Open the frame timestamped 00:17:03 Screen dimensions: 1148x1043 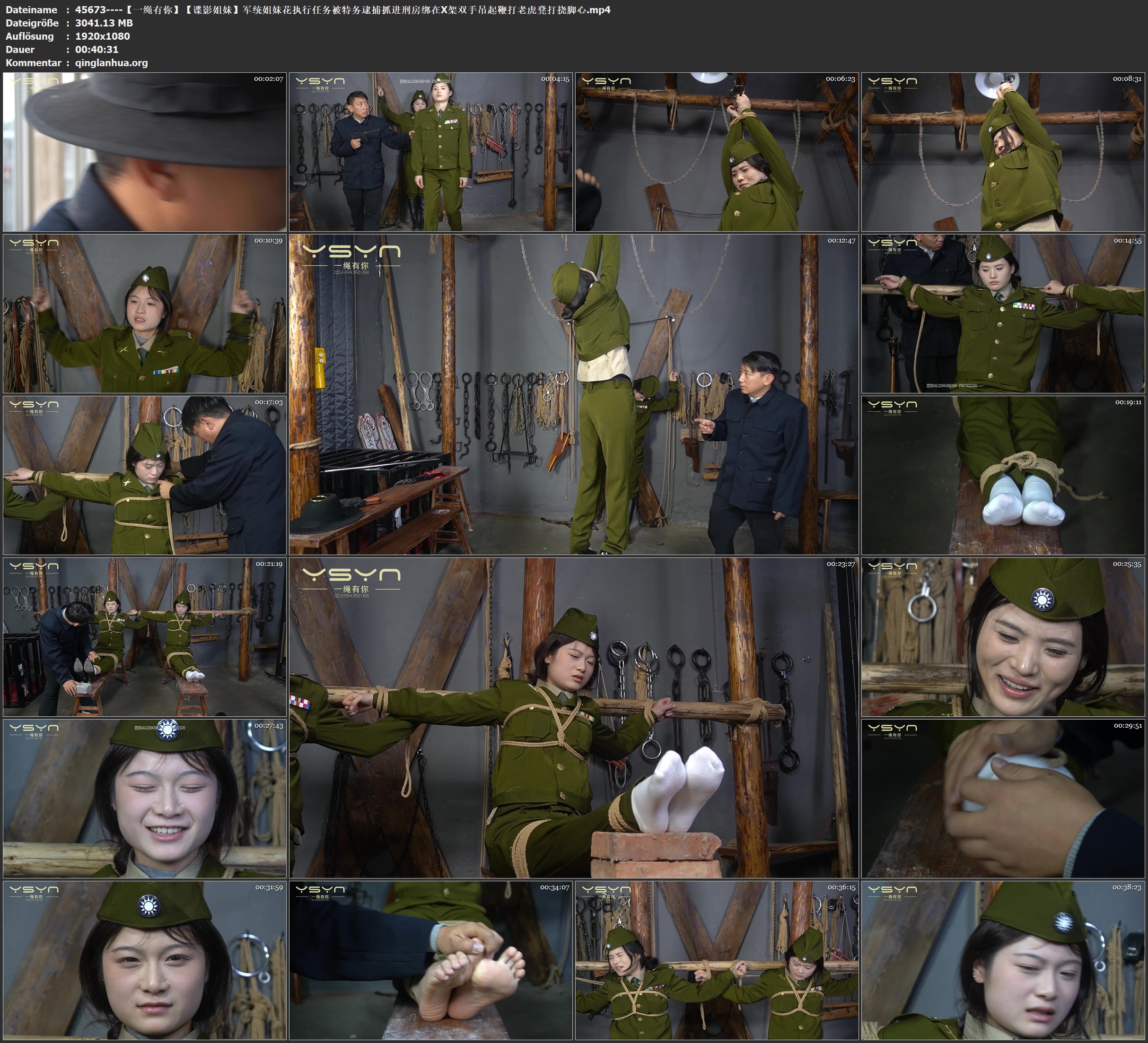(x=145, y=475)
